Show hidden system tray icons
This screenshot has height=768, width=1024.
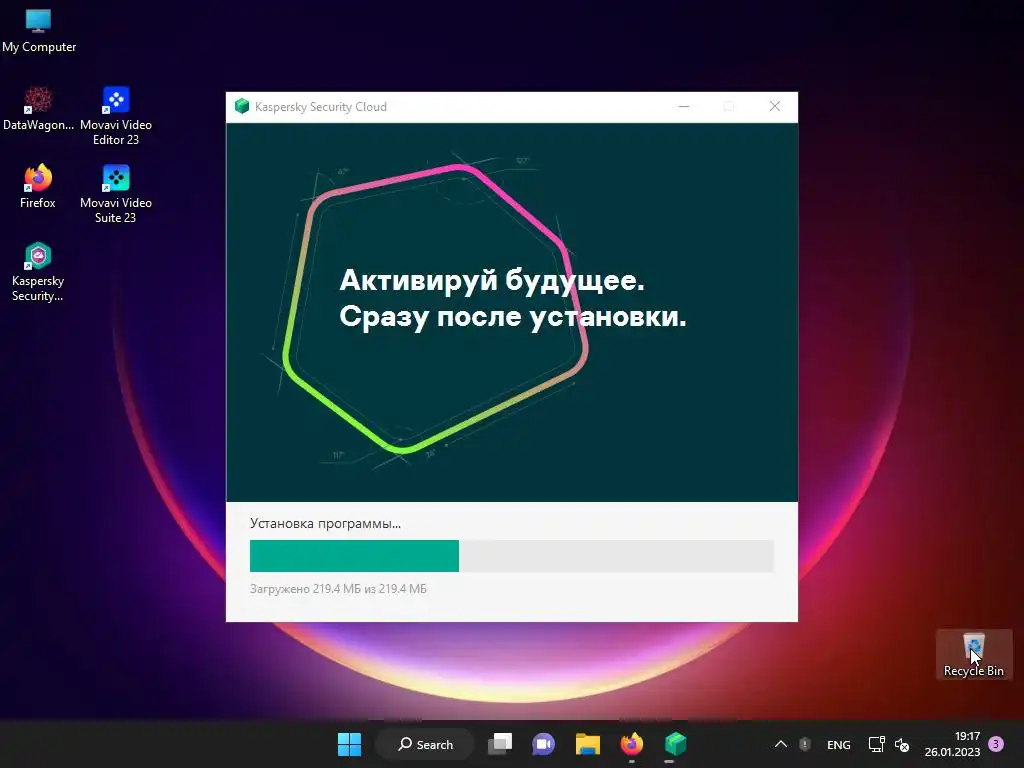pos(780,744)
